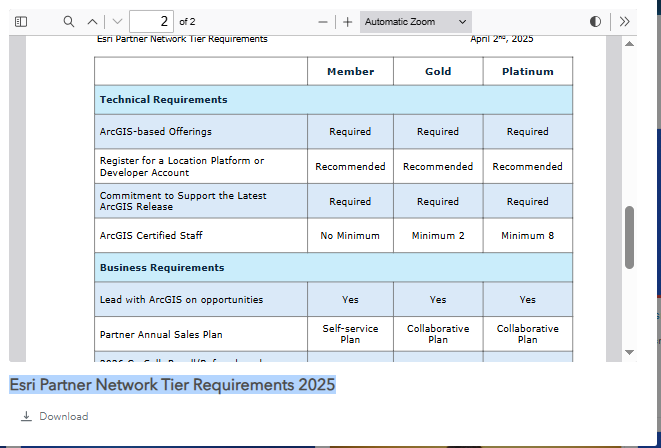Click the Esri Partner Network Tier Requirements page header

tap(182, 39)
